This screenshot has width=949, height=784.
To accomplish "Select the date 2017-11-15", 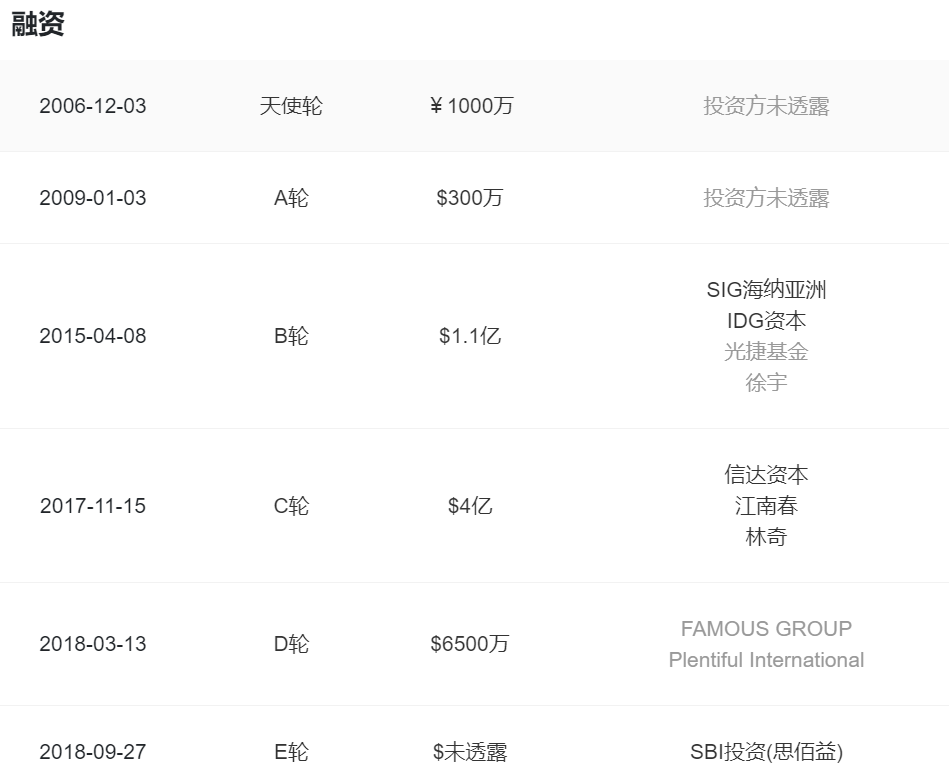I will click(x=93, y=506).
